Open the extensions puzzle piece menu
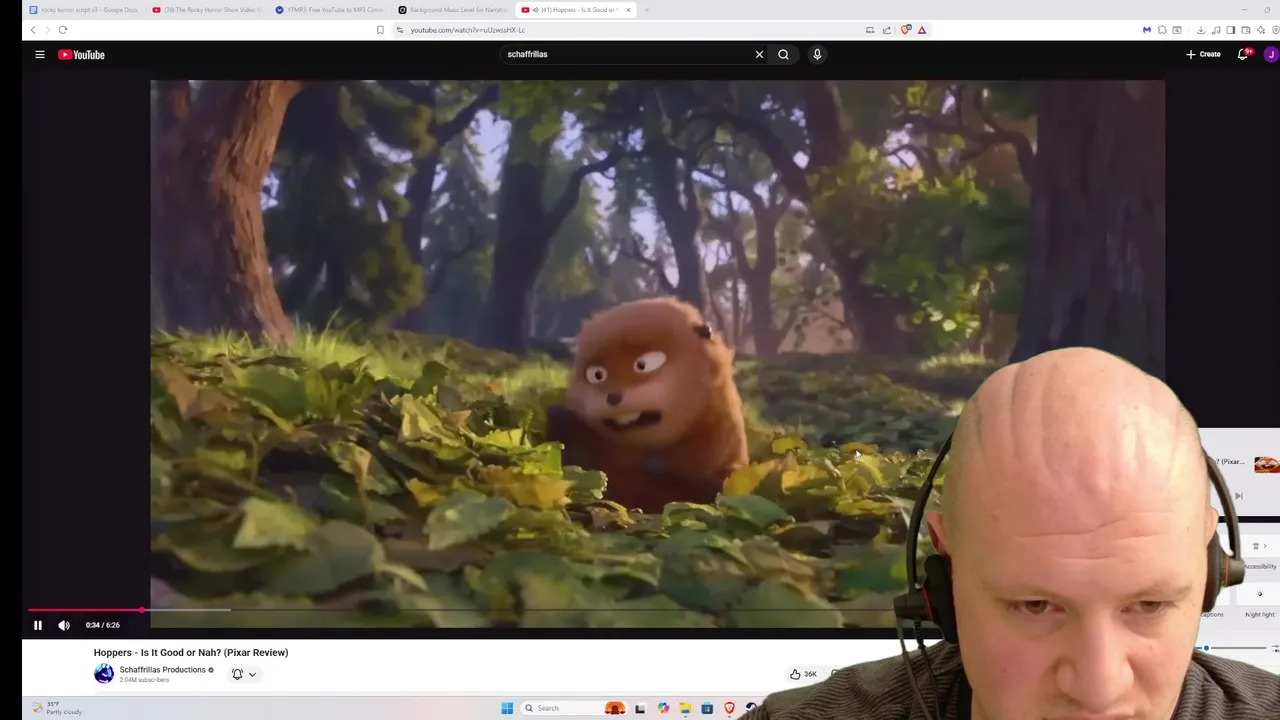The width and height of the screenshot is (1280, 720). pyautogui.click(x=1162, y=30)
